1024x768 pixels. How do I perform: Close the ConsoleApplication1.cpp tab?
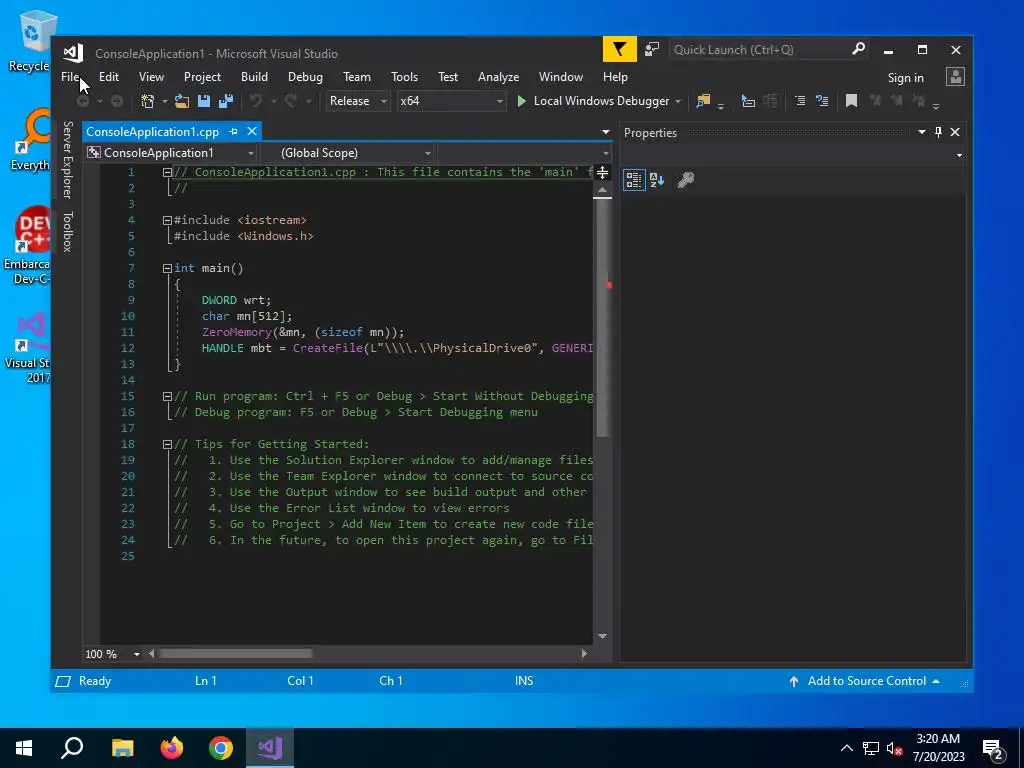[x=251, y=132]
